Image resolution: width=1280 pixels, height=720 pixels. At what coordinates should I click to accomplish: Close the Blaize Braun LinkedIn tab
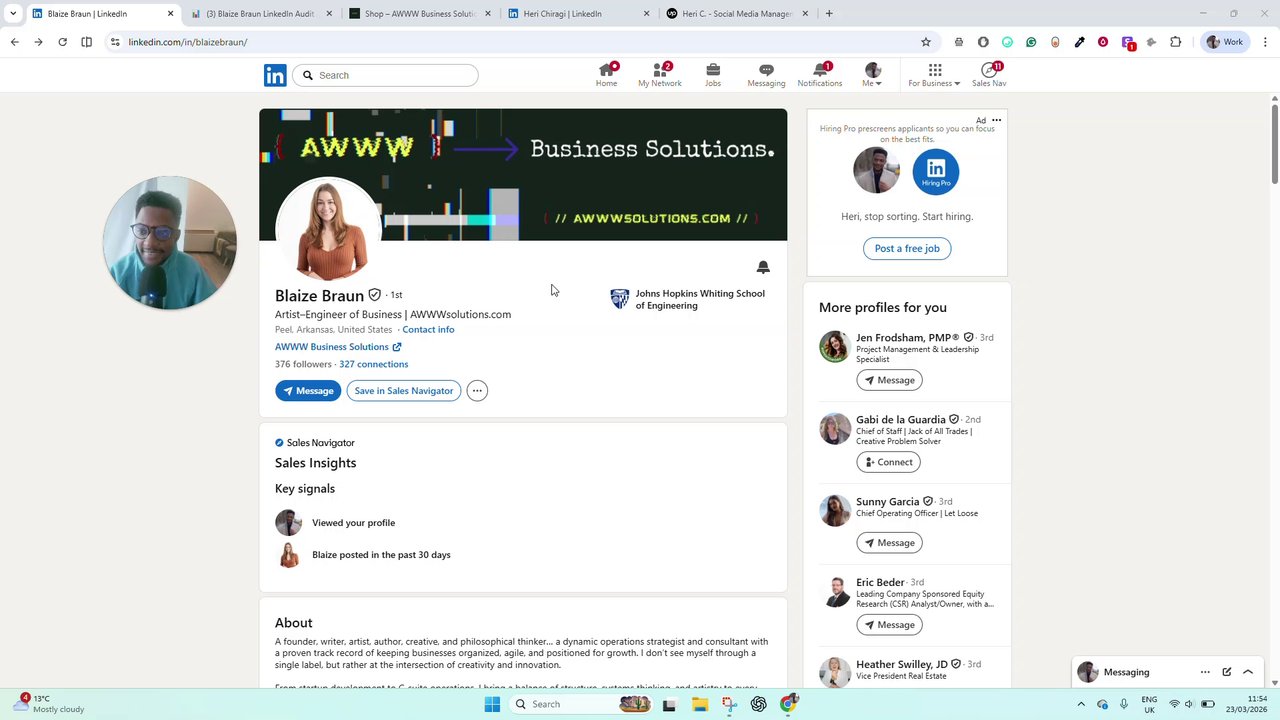click(170, 14)
